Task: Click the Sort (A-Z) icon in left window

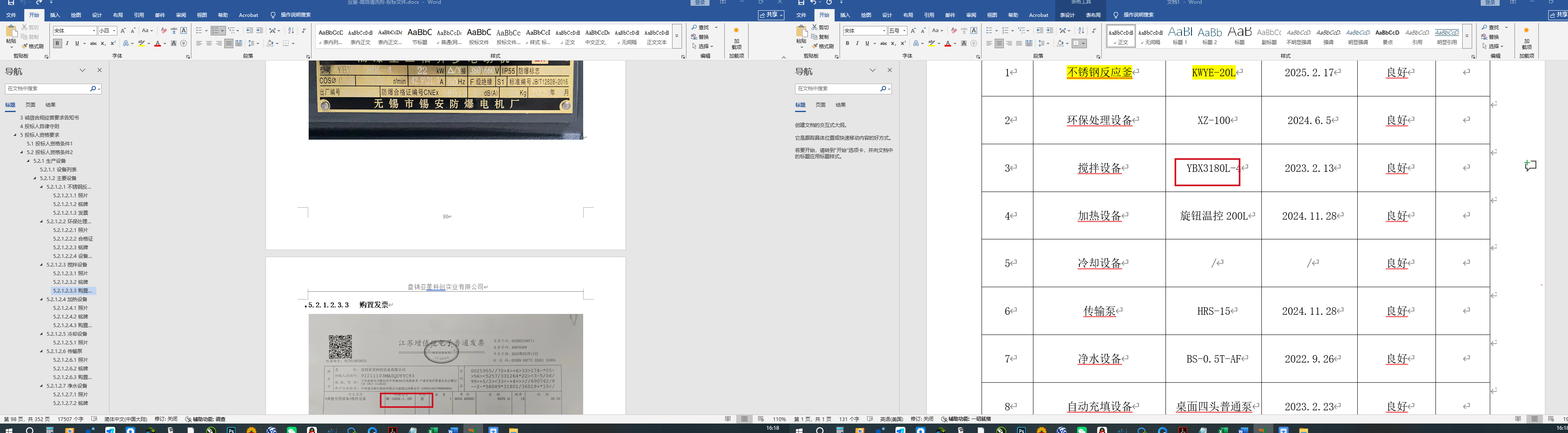Action: pyautogui.click(x=291, y=30)
